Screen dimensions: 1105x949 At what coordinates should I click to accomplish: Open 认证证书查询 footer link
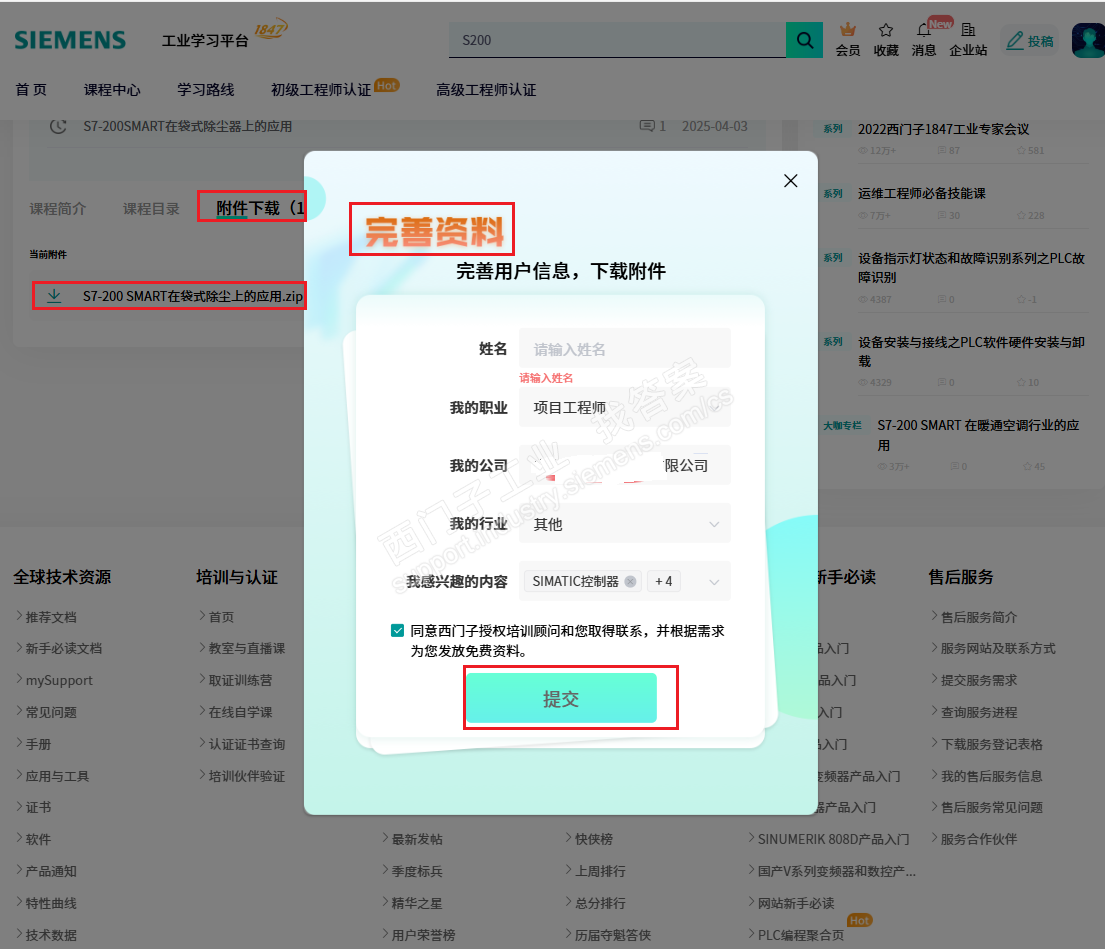coord(247,744)
